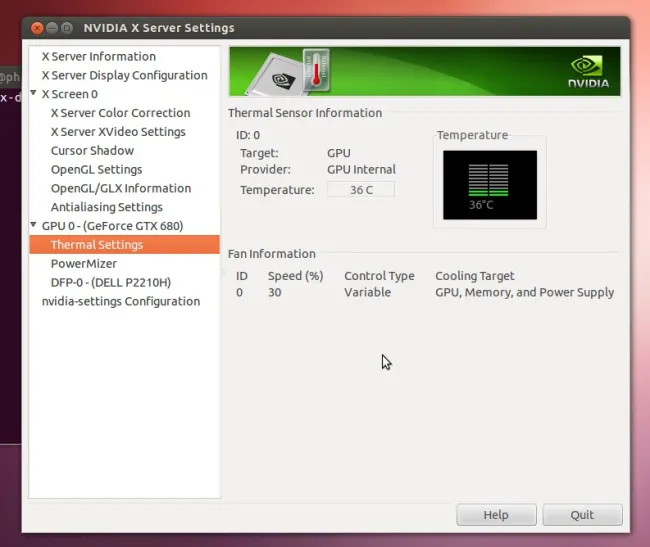Select GPU 0 - (GeForce GTX 680) entry
The height and width of the screenshot is (547, 650).
(x=112, y=226)
